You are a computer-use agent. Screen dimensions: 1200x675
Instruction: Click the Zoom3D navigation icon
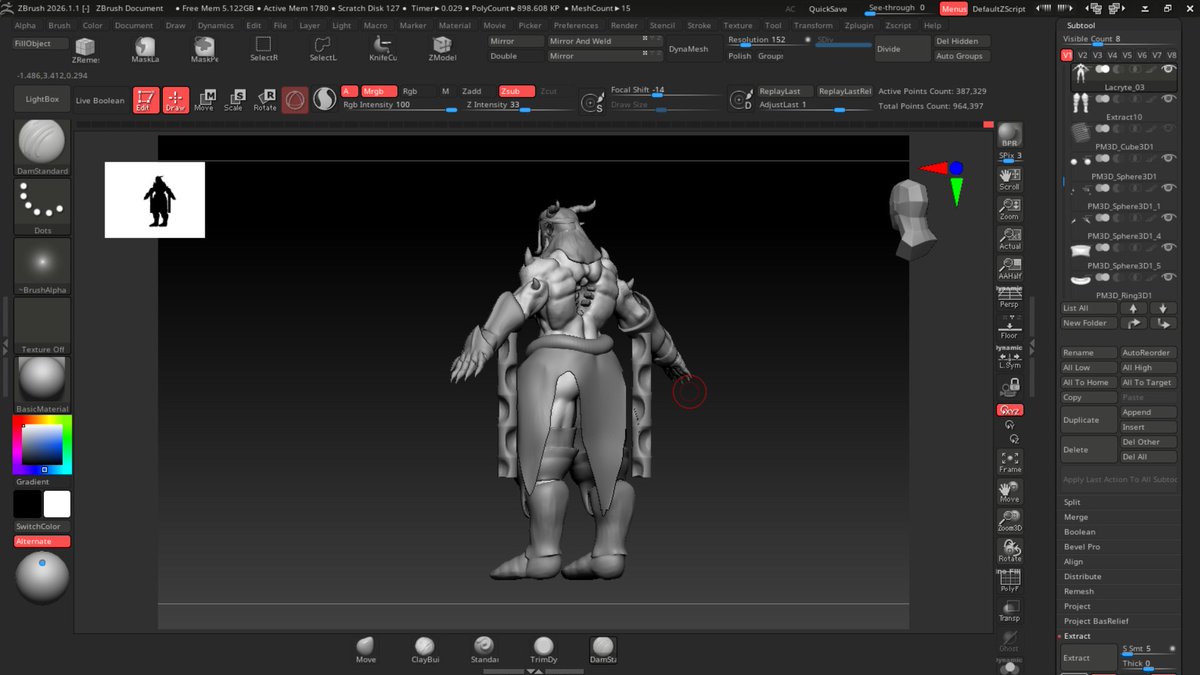point(1010,521)
